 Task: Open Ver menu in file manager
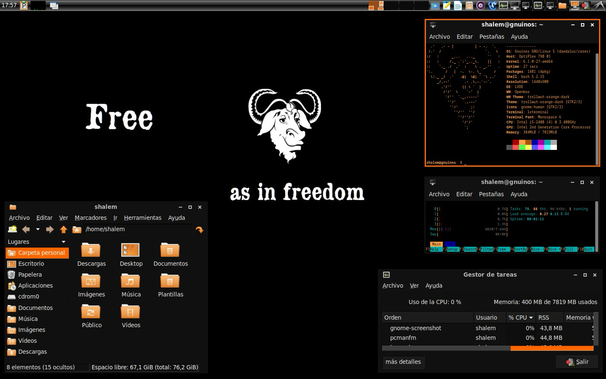click(x=63, y=218)
